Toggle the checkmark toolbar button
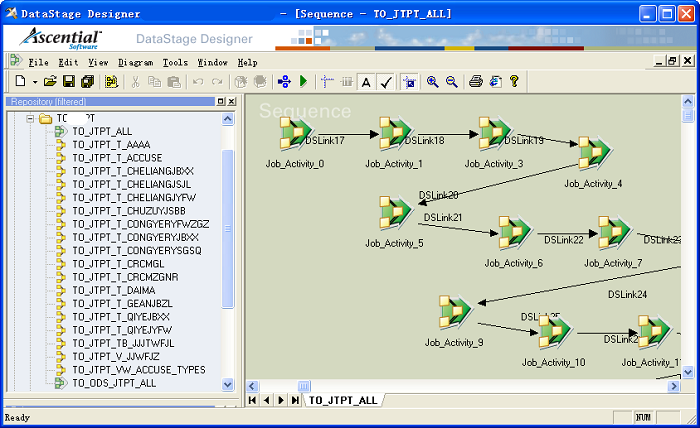Viewport: 700px width, 428px height. (386, 82)
